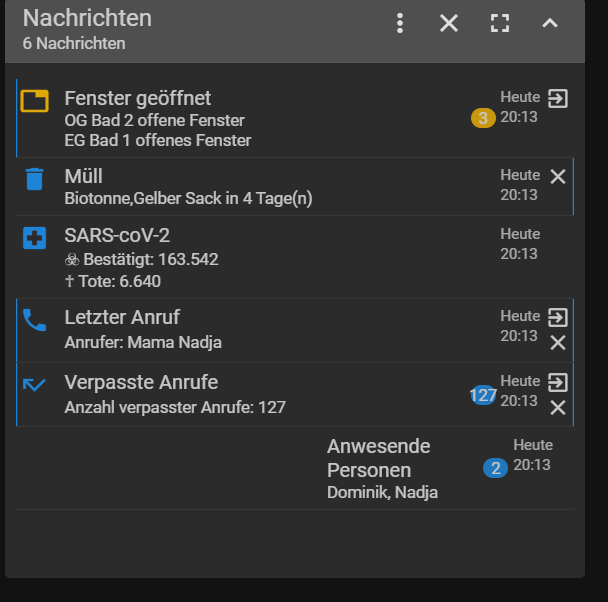
Task: Select the SARS-coV-2 message title
Action: [x=119, y=237]
